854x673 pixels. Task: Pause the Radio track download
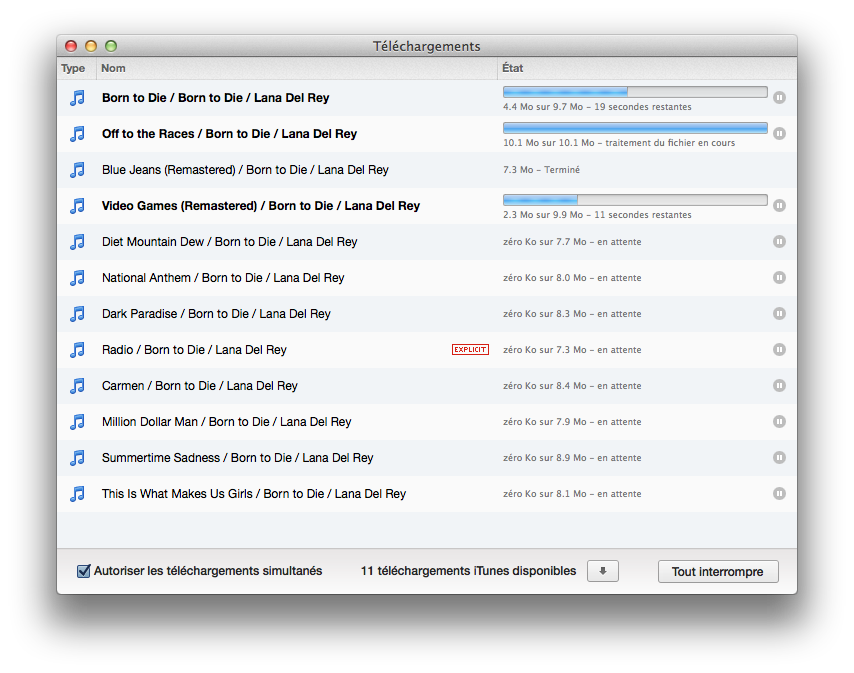click(x=779, y=350)
